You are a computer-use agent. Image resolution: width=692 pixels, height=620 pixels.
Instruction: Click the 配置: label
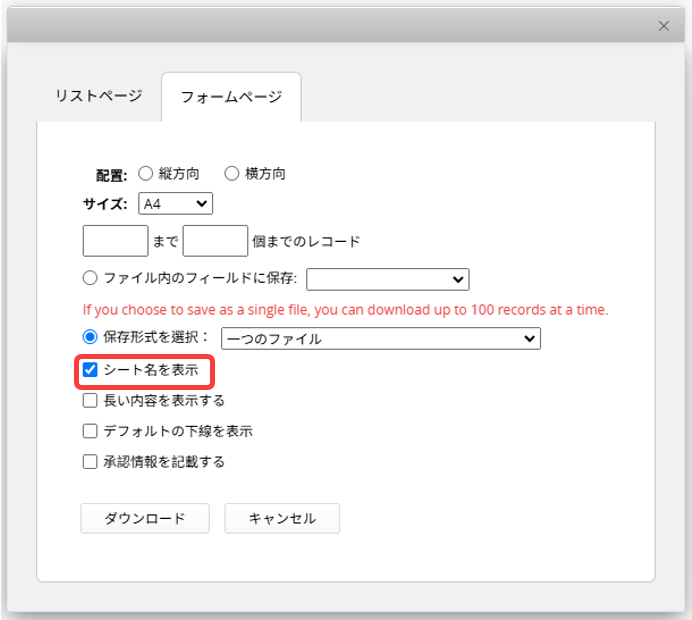112,175
